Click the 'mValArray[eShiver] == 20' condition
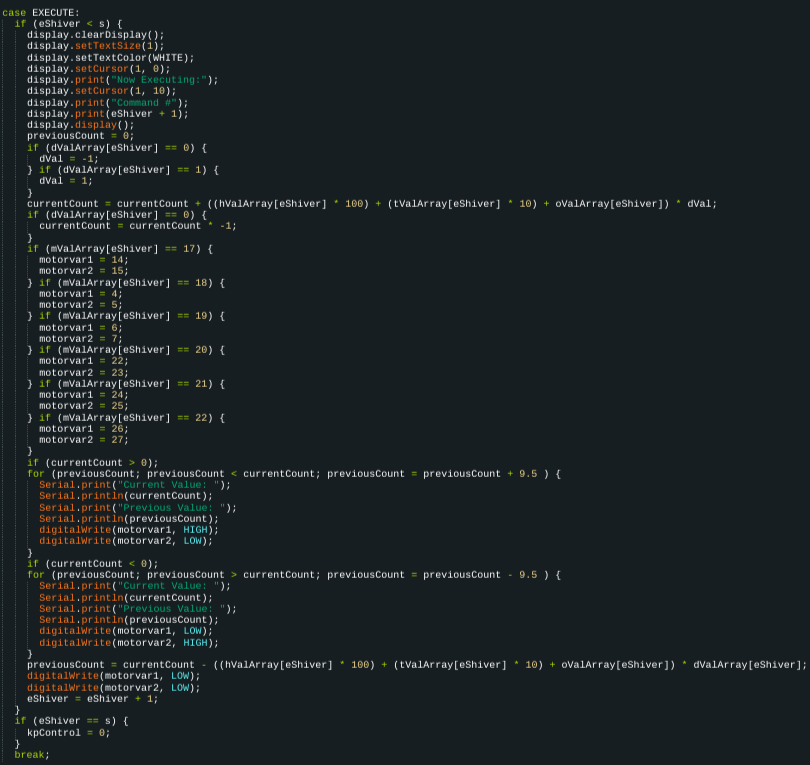This screenshot has height=765, width=810. pyautogui.click(x=132, y=350)
